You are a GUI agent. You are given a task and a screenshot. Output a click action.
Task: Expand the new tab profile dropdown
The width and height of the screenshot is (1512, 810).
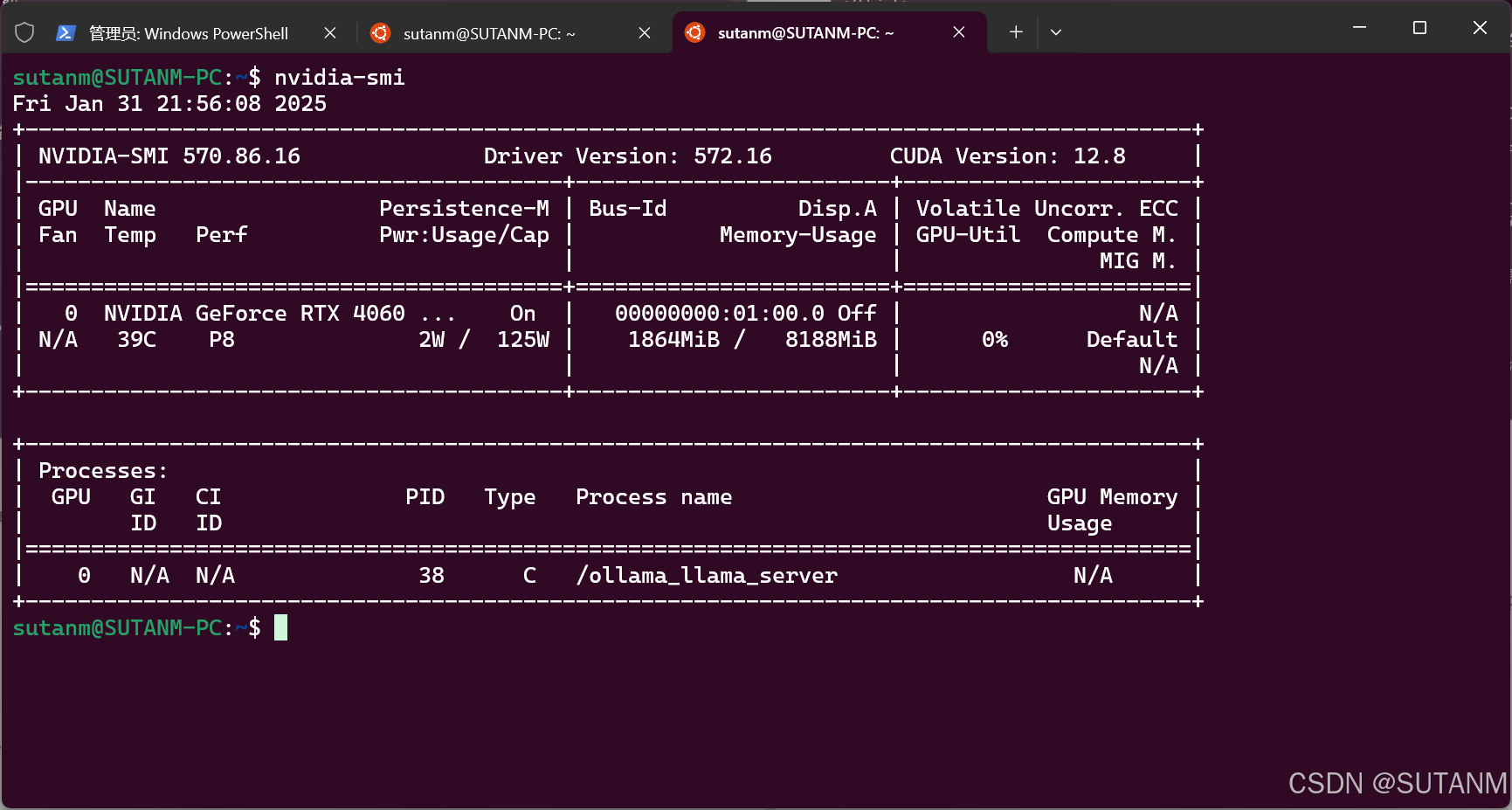(1056, 32)
